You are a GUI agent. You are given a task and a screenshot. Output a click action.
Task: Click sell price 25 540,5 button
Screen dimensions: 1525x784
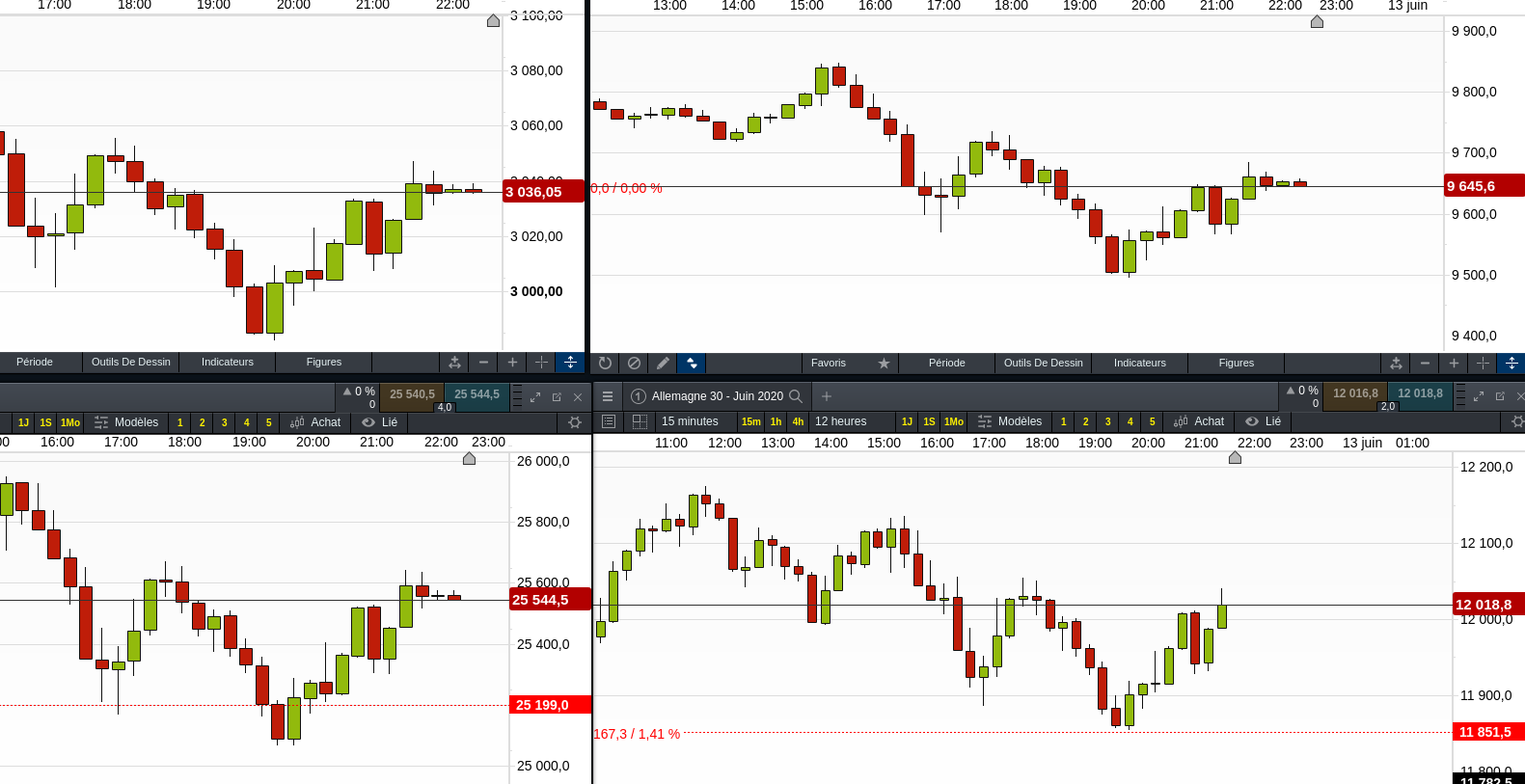412,394
